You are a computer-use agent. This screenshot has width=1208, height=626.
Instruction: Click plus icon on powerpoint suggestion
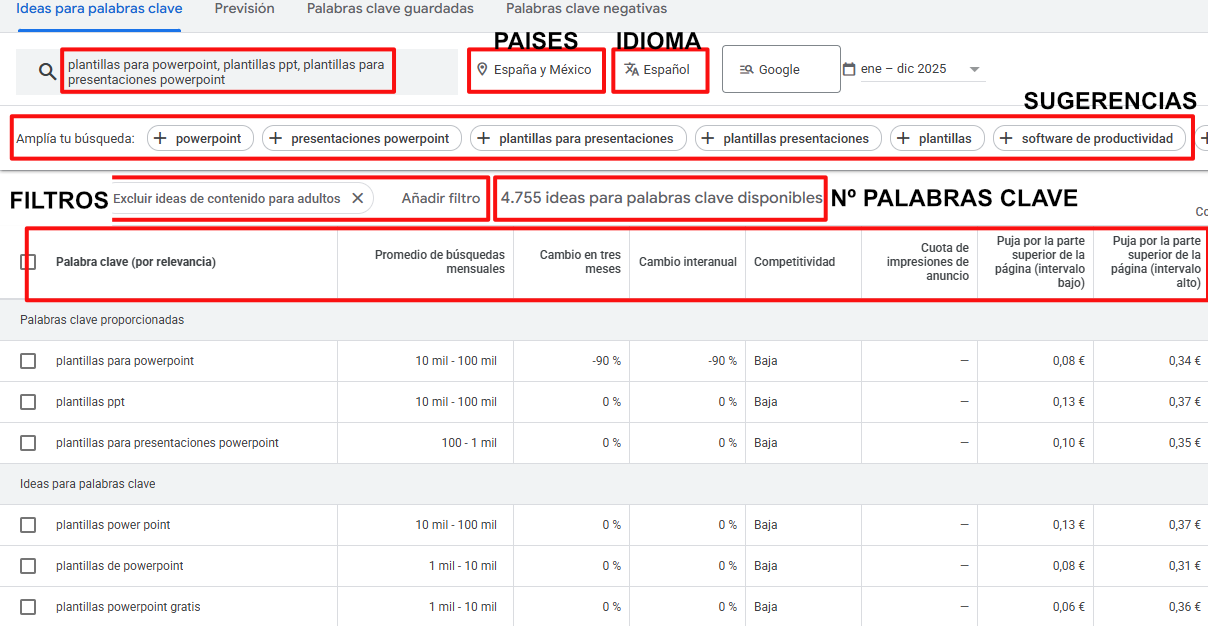[x=160, y=138]
